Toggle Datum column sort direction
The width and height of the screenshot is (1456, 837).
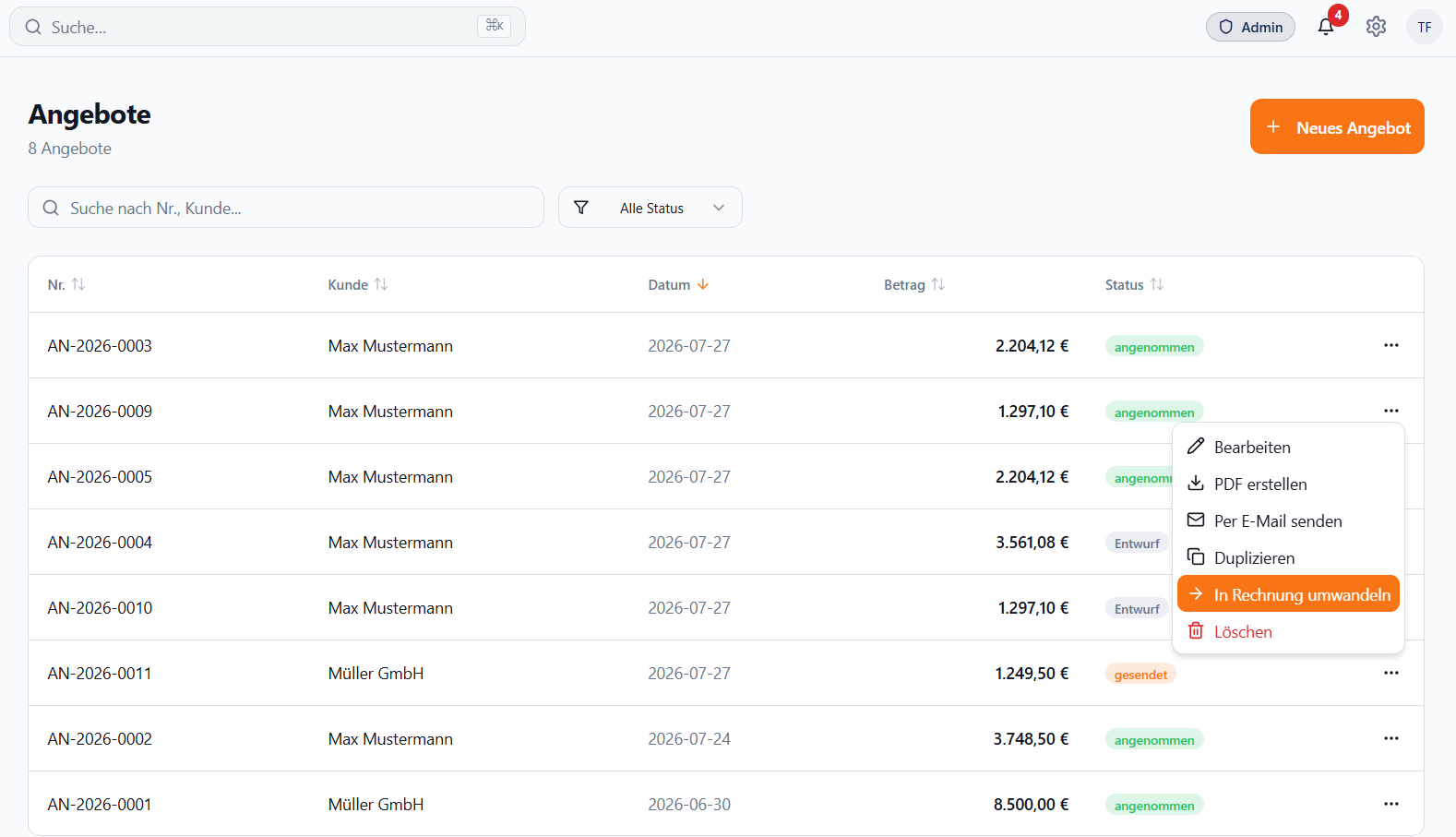point(678,284)
